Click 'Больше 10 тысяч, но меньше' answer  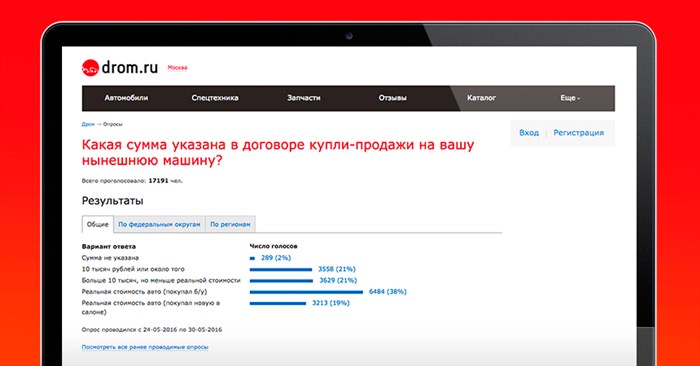pyautogui.click(x=161, y=280)
